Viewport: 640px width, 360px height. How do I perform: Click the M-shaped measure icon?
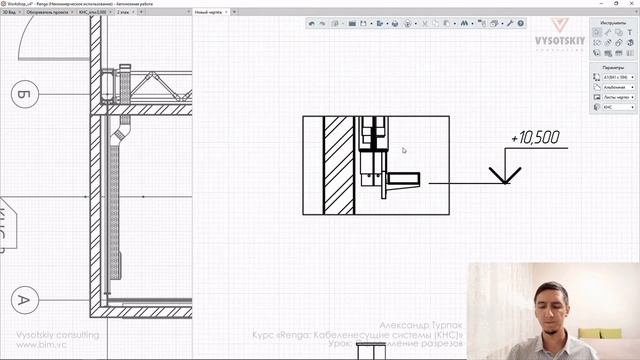[x=464, y=24]
